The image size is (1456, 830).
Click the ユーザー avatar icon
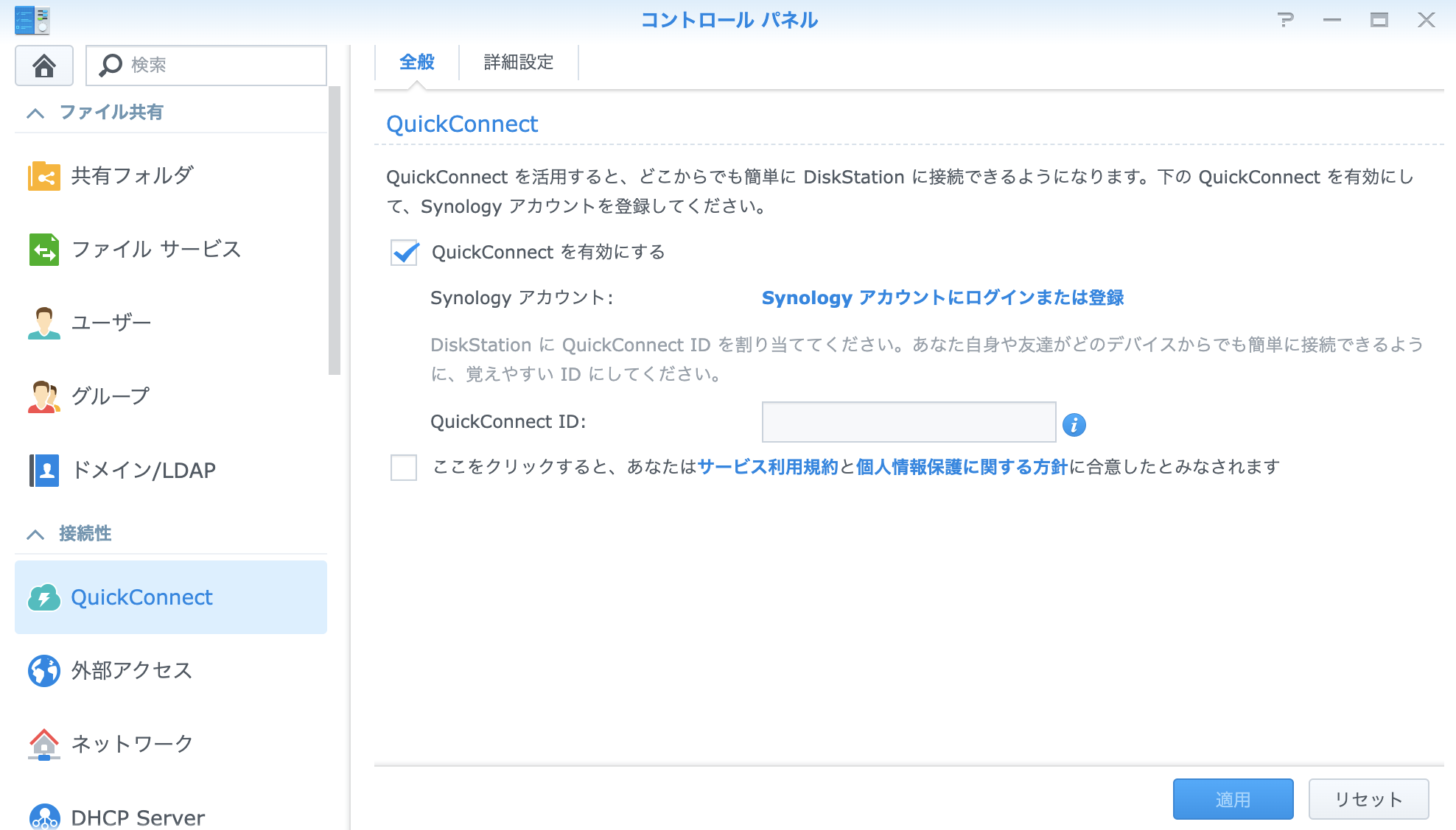click(x=44, y=323)
